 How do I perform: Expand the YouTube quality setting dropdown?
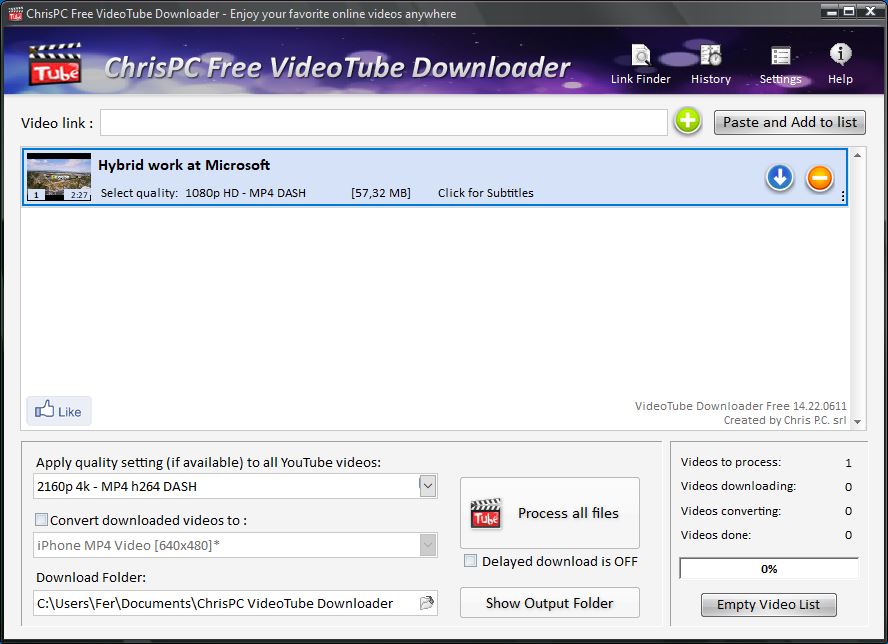[x=428, y=486]
